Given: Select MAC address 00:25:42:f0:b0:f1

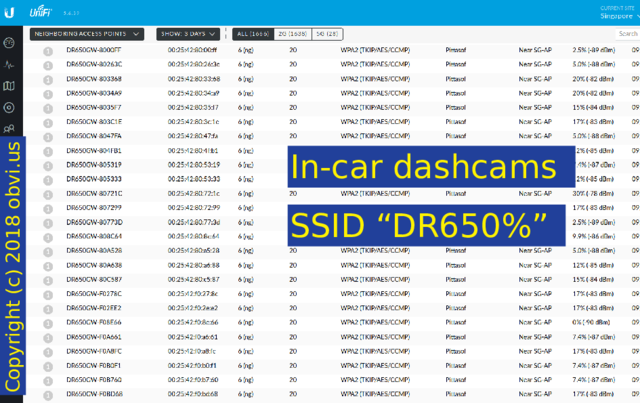Looking at the screenshot, I should coord(192,365).
